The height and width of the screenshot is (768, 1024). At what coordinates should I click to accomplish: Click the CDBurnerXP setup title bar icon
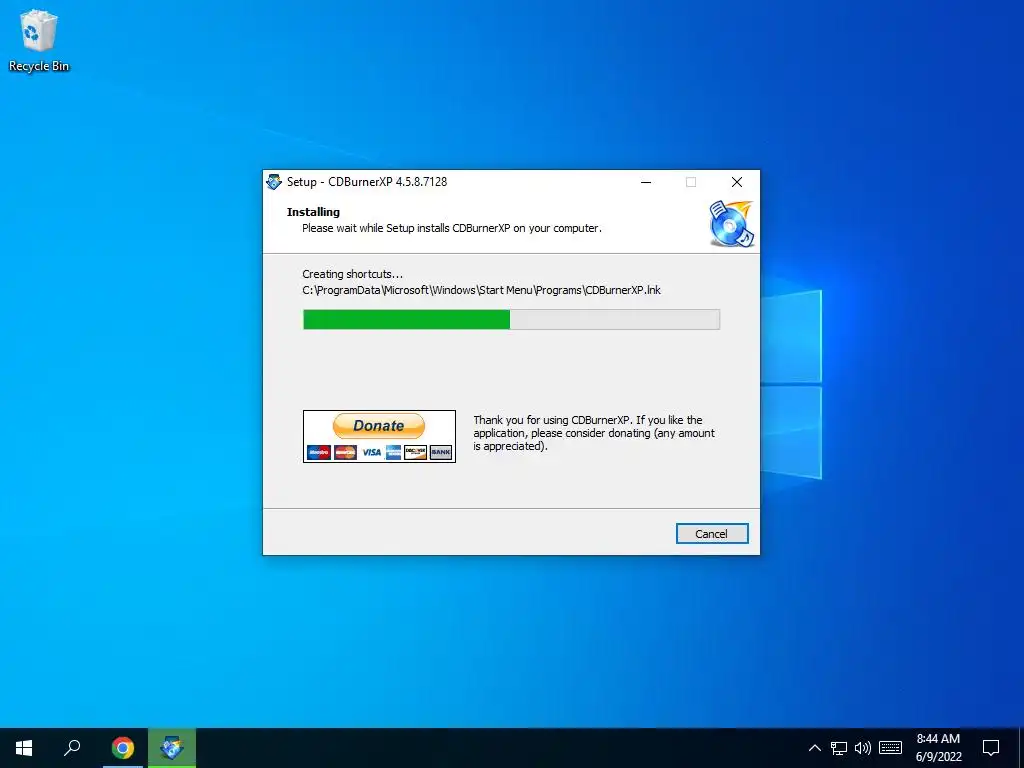point(274,182)
